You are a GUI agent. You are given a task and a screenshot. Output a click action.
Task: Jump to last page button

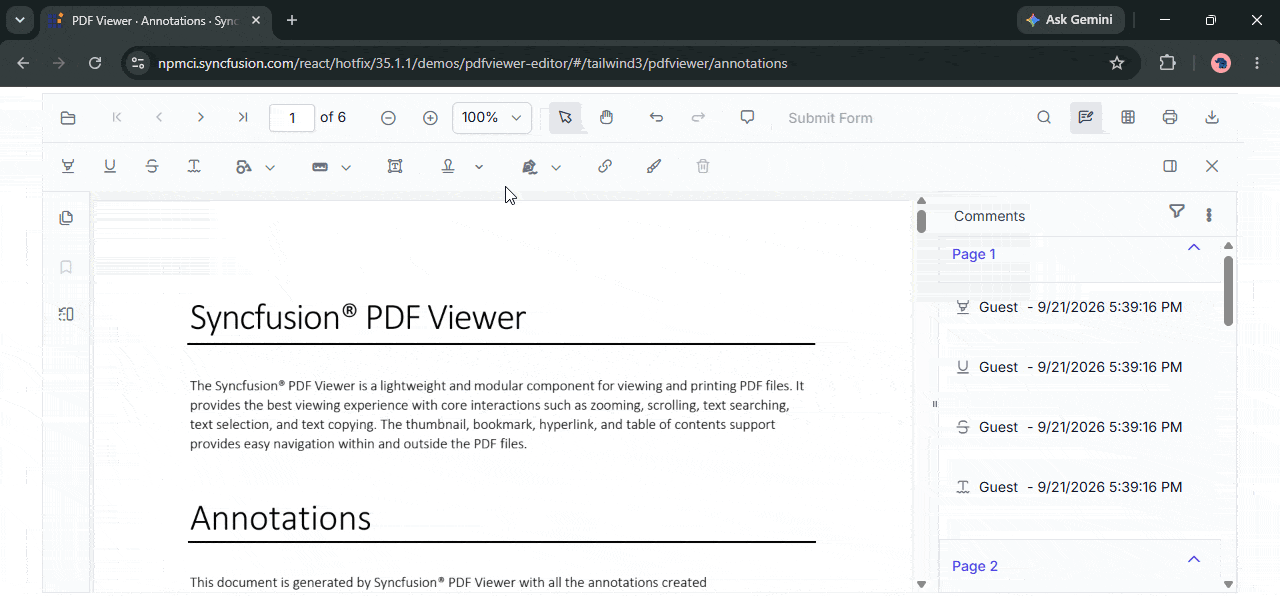click(x=243, y=118)
